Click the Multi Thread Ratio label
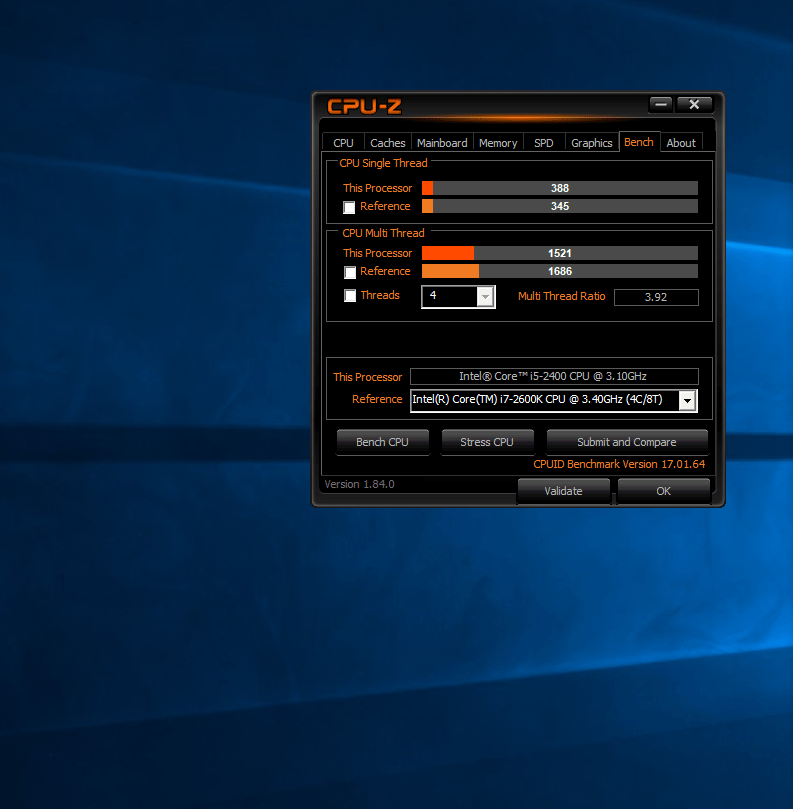The image size is (793, 809). point(561,296)
